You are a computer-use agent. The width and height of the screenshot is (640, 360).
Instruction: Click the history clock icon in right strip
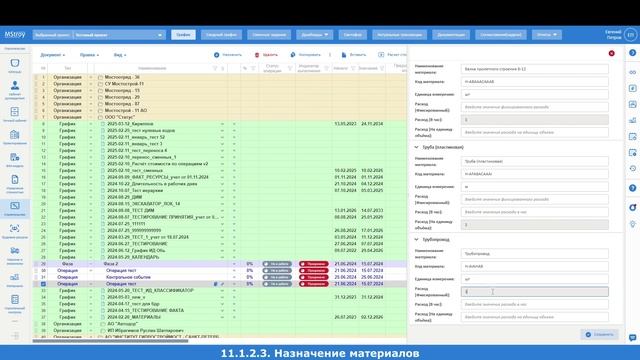[632, 168]
